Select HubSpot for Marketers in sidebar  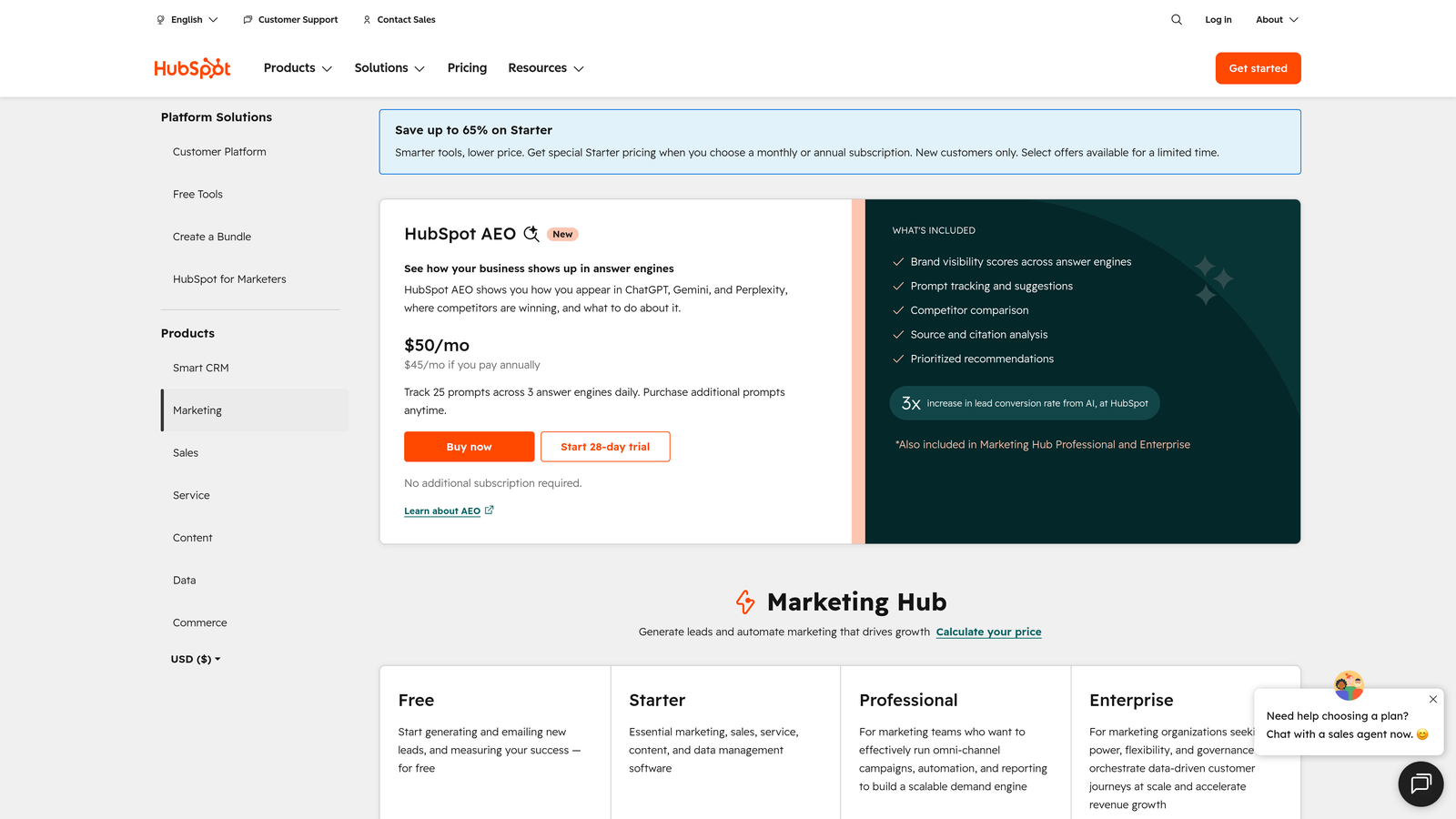click(x=229, y=279)
